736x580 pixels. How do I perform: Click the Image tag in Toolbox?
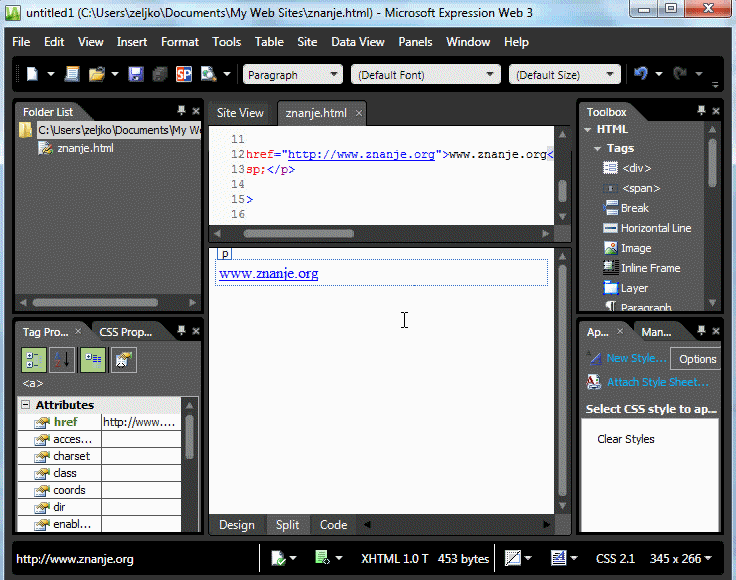635,248
